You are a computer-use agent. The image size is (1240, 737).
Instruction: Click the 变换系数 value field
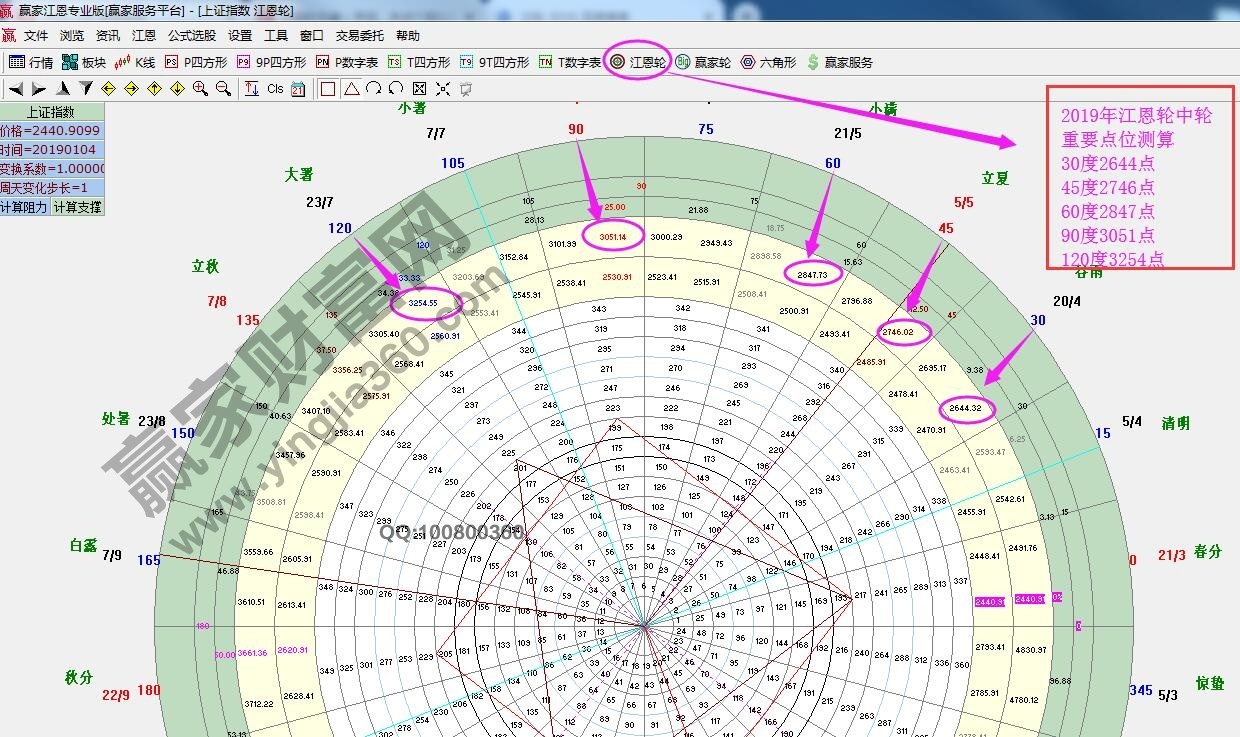51,169
